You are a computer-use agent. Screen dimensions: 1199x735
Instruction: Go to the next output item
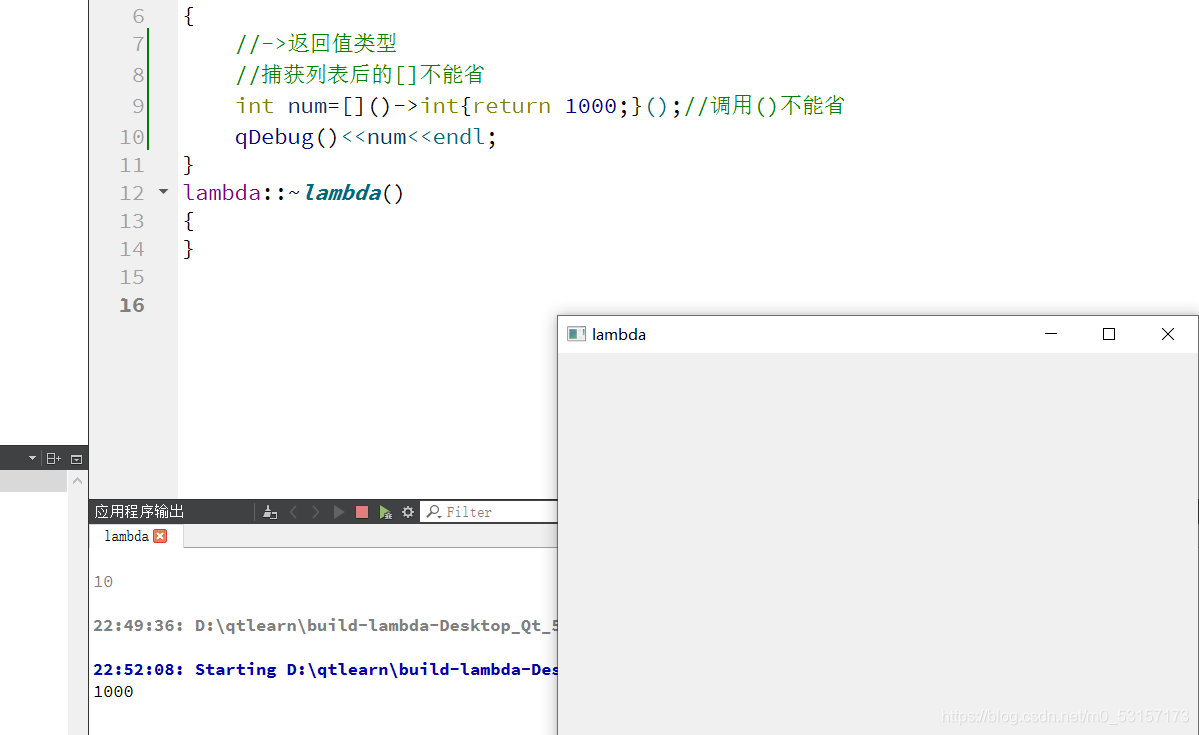point(315,511)
